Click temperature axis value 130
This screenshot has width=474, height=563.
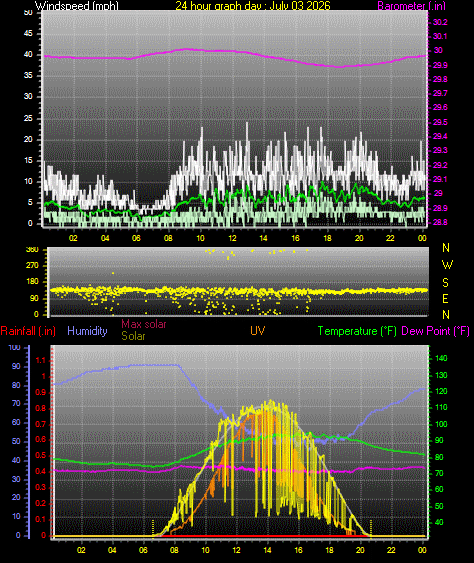coord(441,375)
